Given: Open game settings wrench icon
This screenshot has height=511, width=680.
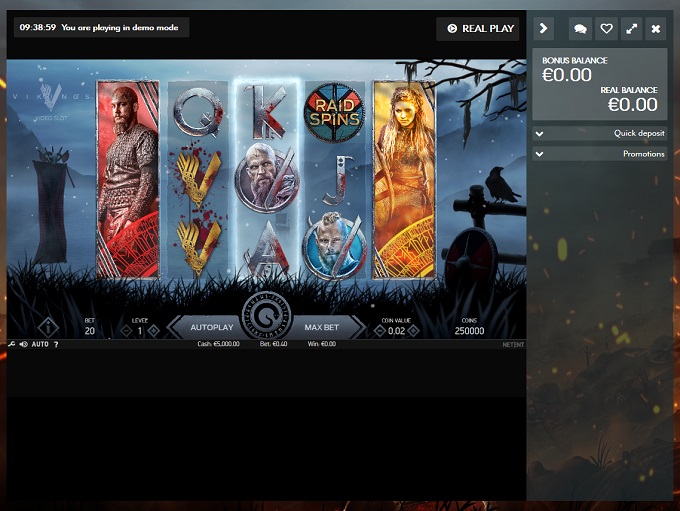Looking at the screenshot, I should coord(12,344).
